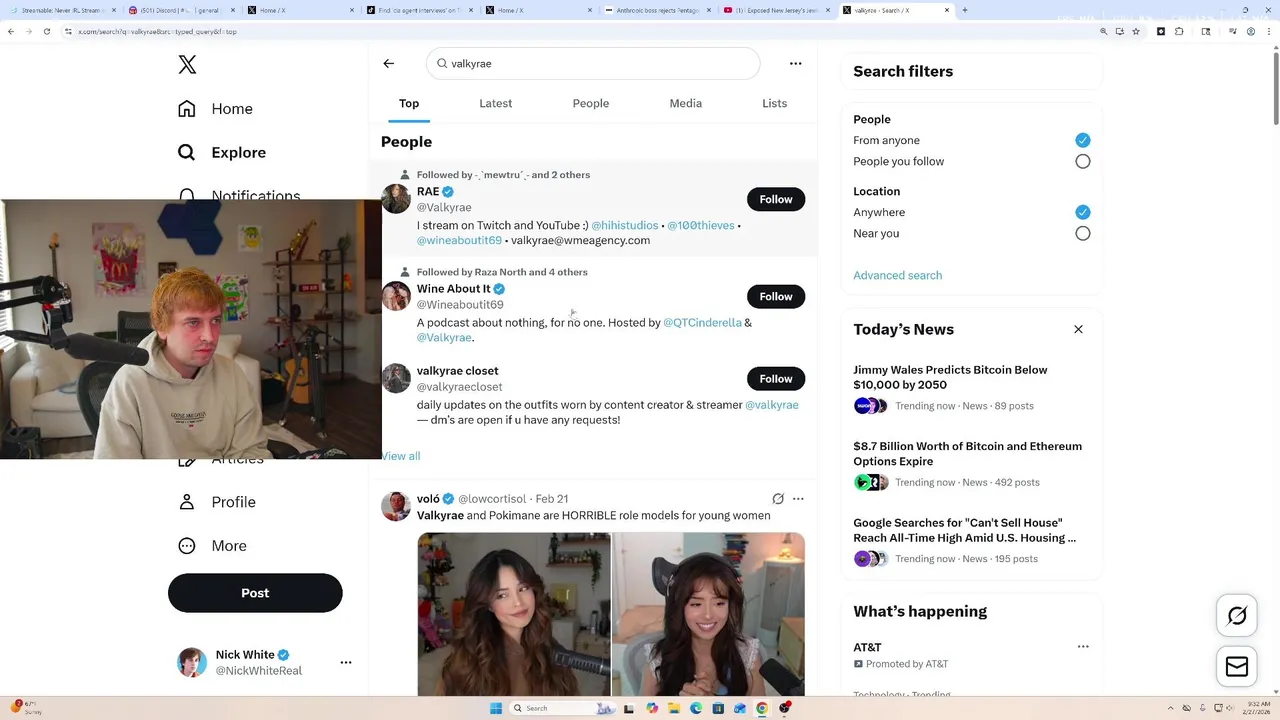Open account menu dots beside Nick White

pos(346,662)
